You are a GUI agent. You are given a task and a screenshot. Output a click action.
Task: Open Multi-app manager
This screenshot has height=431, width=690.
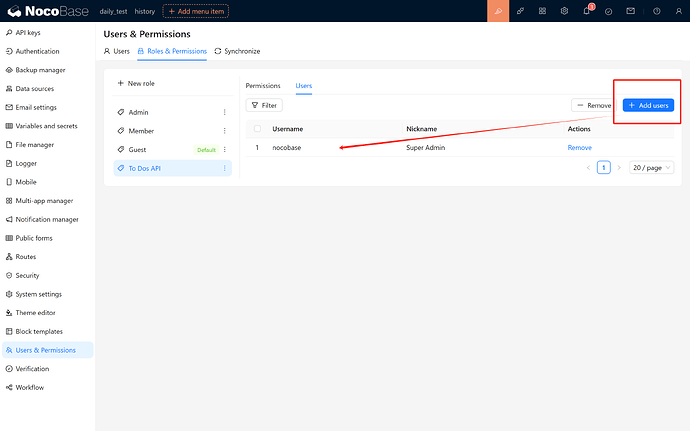pyautogui.click(x=48, y=201)
